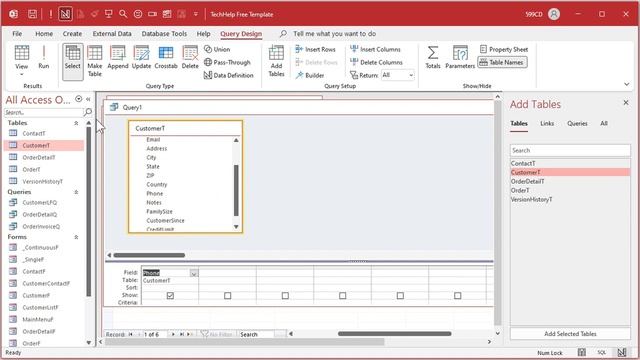Click Add Selected Tables button
640x360 pixels.
tap(570, 334)
